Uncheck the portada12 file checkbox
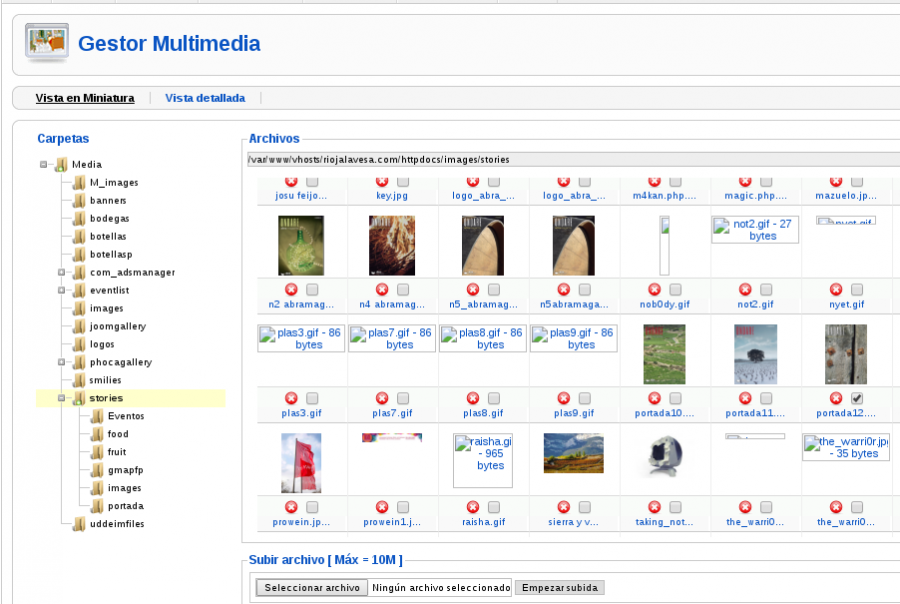Viewport: 900px width, 604px height. pyautogui.click(x=857, y=398)
